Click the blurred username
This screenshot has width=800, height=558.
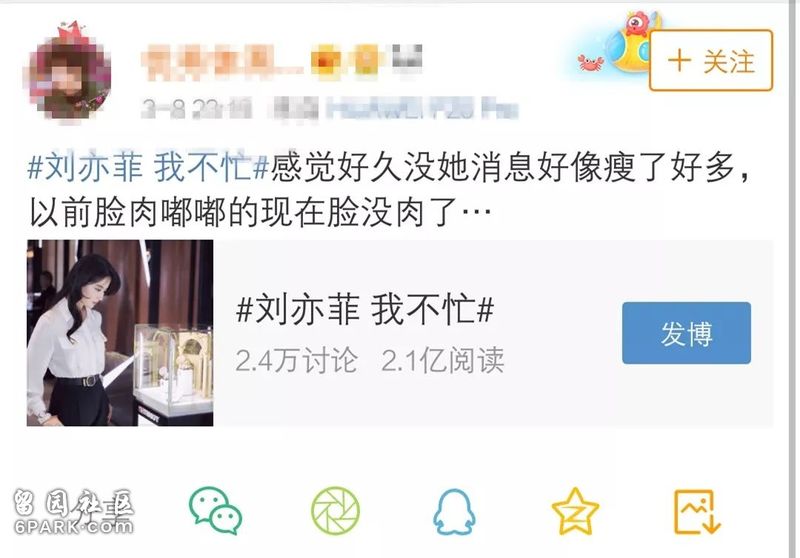(x=282, y=62)
